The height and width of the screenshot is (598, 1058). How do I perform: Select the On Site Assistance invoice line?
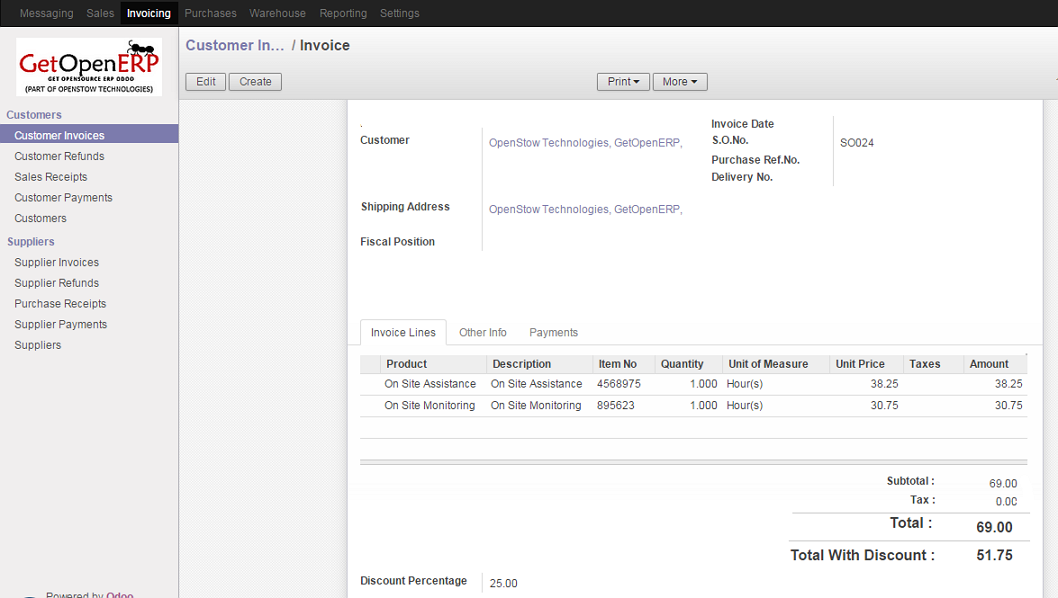tap(430, 384)
